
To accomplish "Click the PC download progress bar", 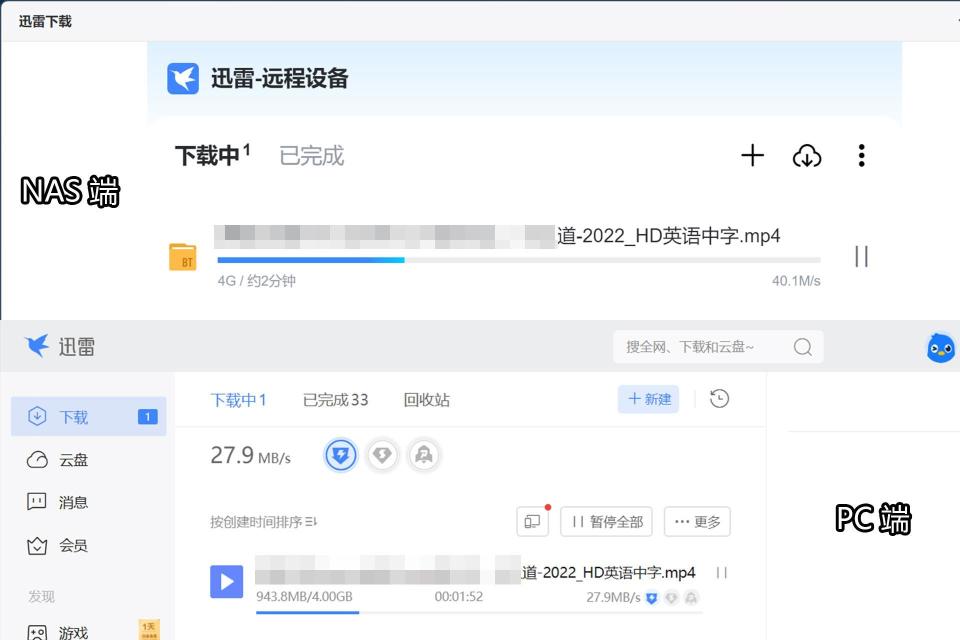I will (479, 612).
